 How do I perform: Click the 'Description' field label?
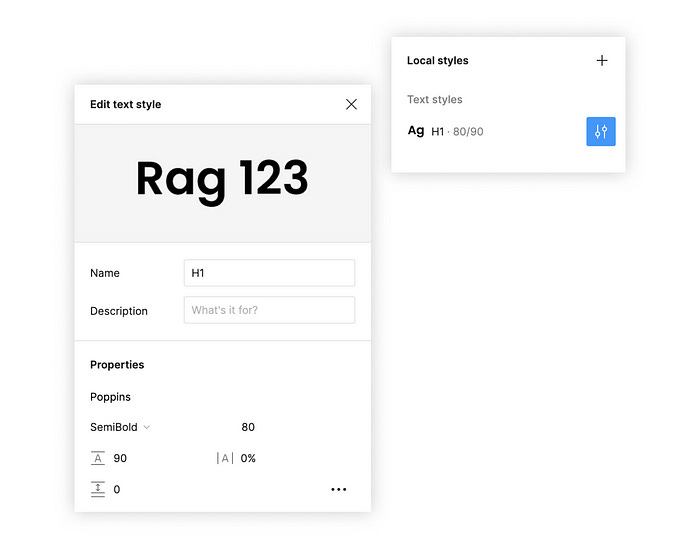pos(119,311)
